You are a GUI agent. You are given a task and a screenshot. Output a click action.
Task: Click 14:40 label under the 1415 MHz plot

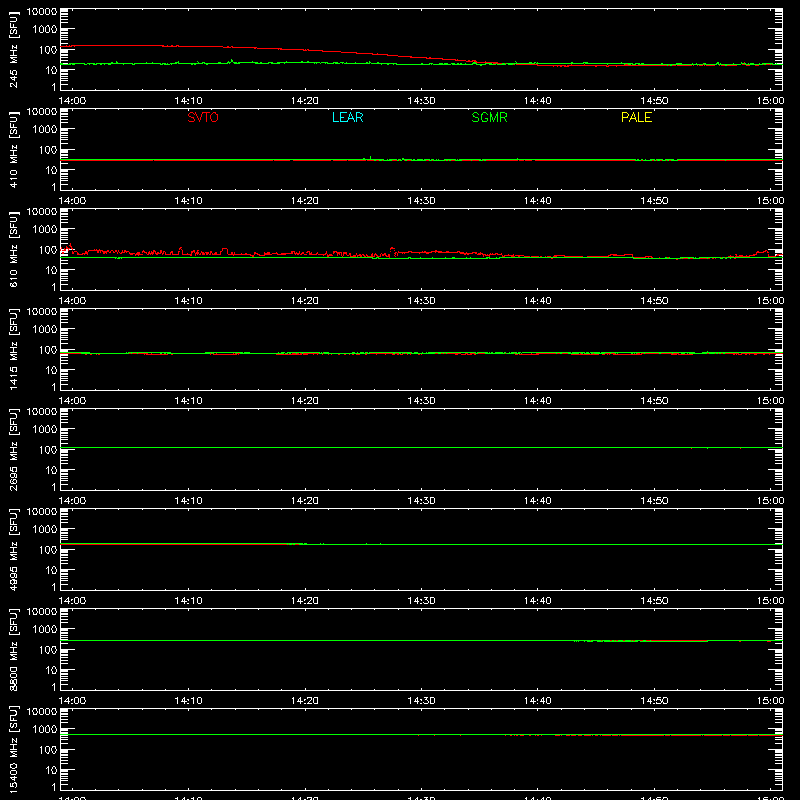(x=538, y=401)
